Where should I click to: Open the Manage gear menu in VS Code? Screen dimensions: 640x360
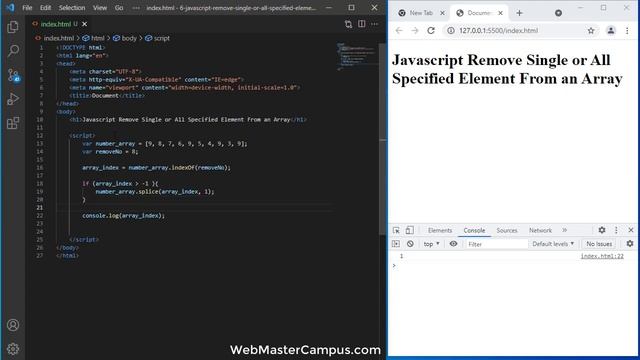13,349
